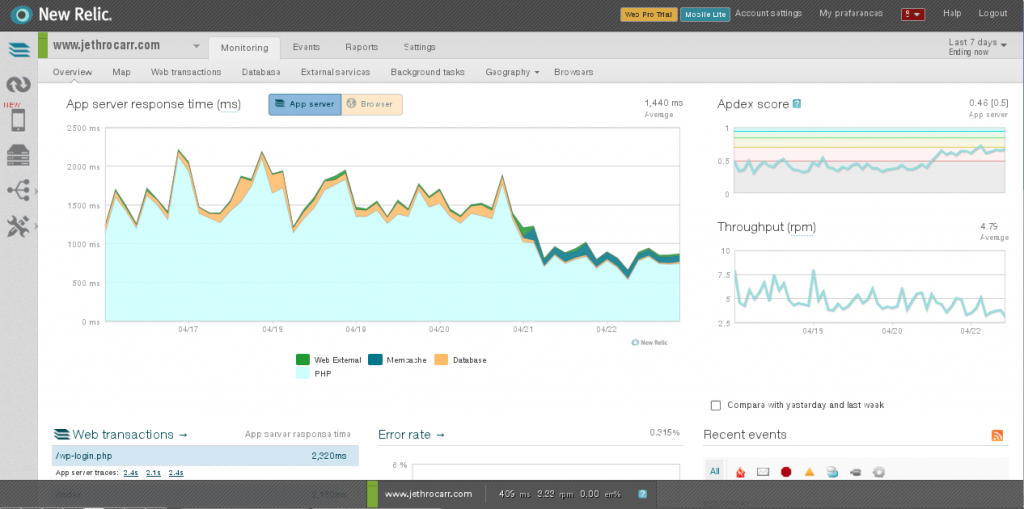Open the Error rate → heading link
The height and width of the screenshot is (509, 1024).
[x=411, y=435]
